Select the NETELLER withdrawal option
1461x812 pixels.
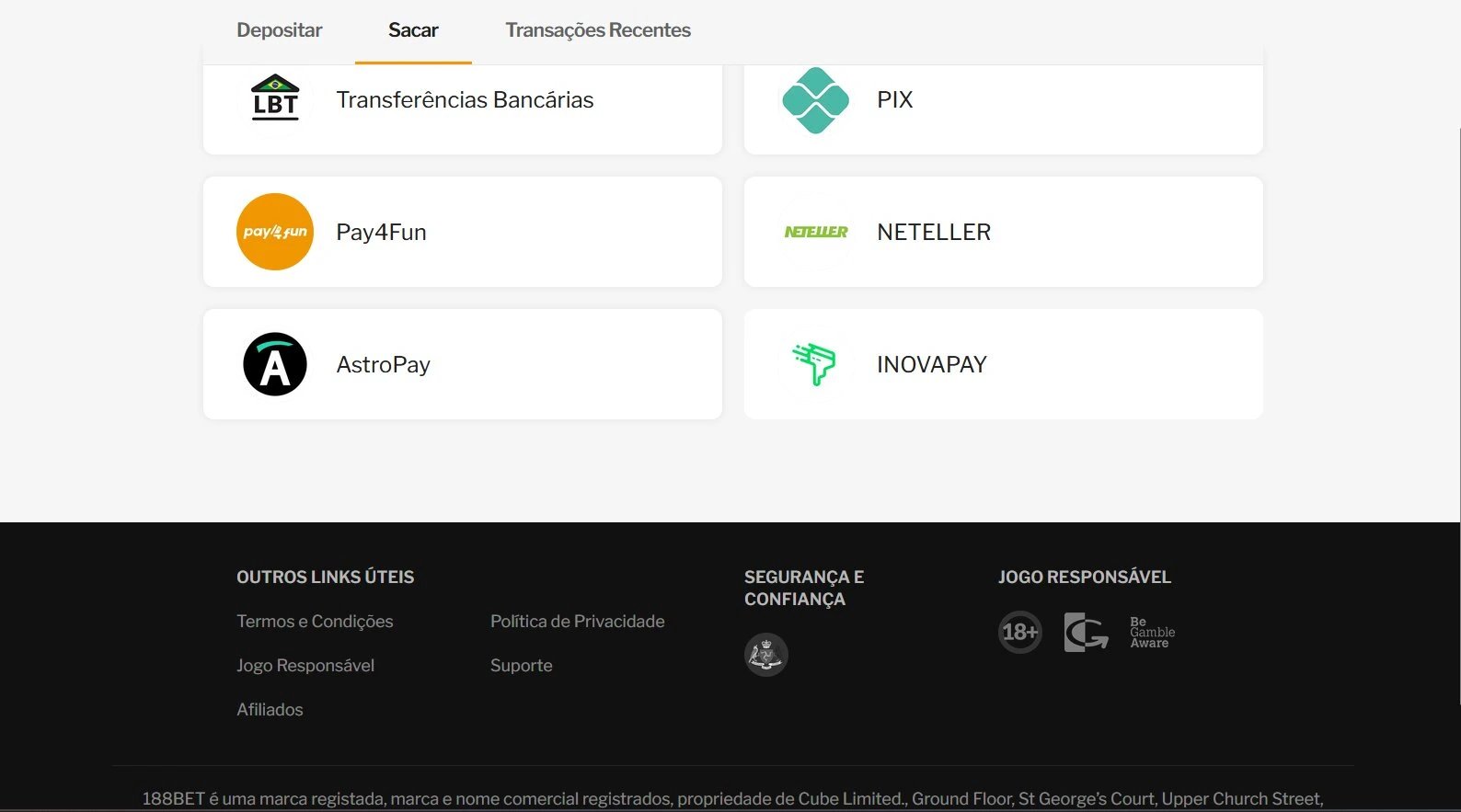coord(1004,232)
